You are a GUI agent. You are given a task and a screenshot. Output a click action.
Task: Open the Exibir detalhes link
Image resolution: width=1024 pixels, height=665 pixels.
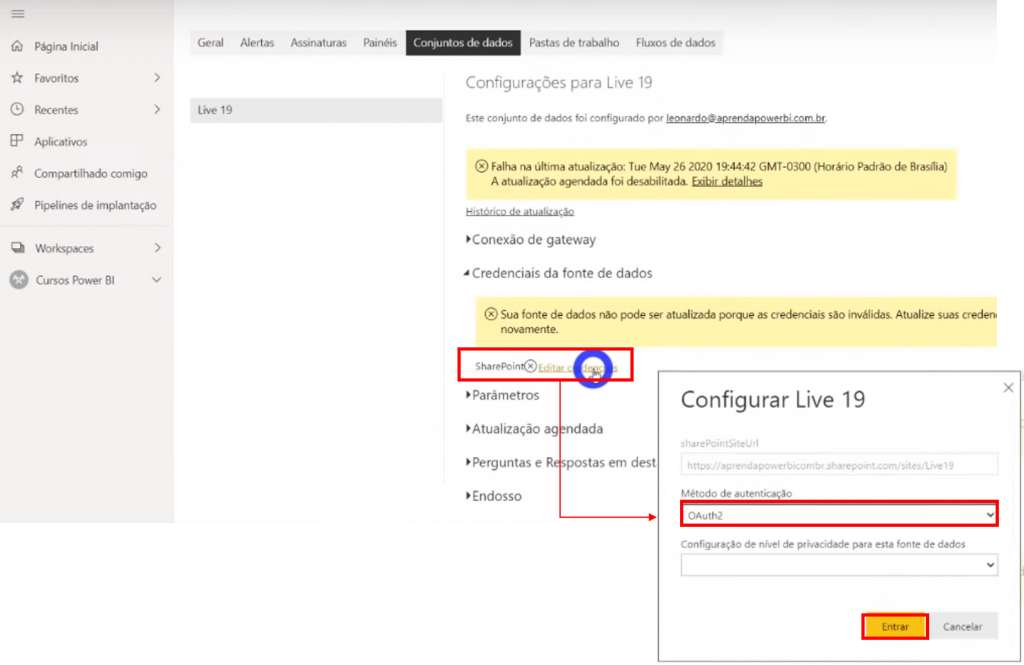tap(727, 182)
